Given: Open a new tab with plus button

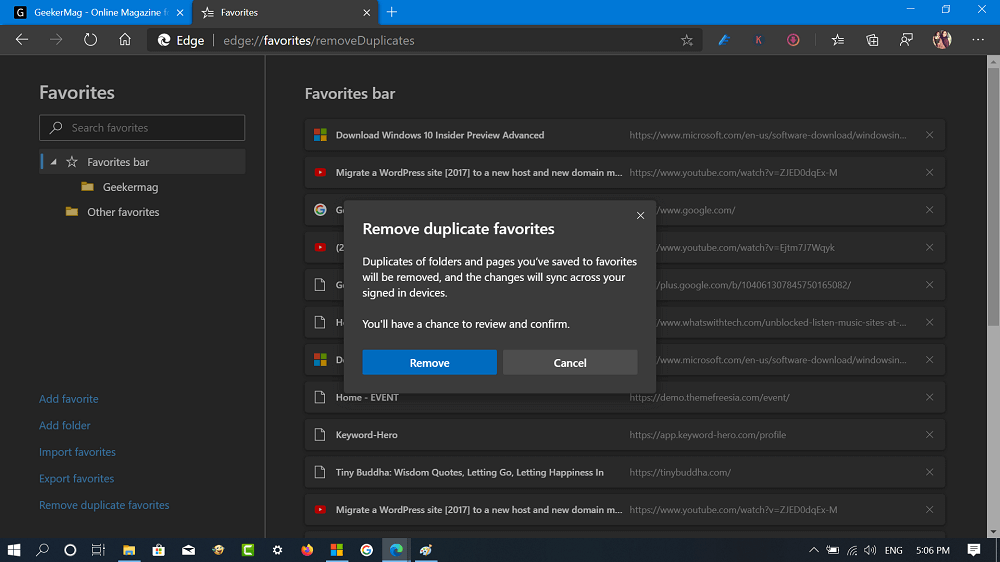Looking at the screenshot, I should click(392, 12).
